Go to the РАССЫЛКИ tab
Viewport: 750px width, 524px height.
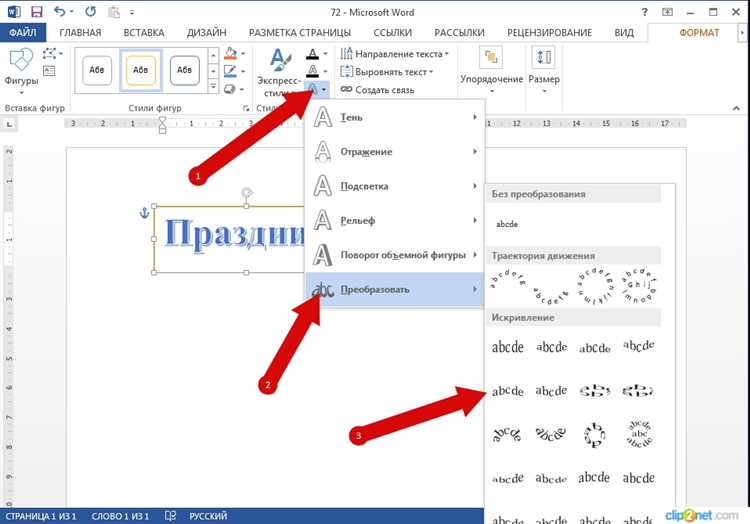tap(459, 33)
